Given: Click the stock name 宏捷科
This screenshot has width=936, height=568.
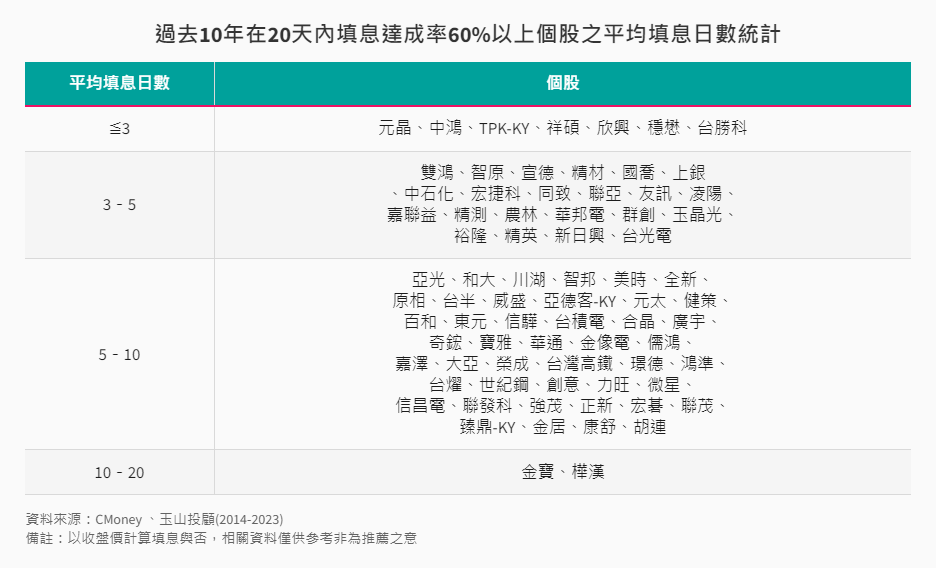Looking at the screenshot, I should click(x=495, y=193).
